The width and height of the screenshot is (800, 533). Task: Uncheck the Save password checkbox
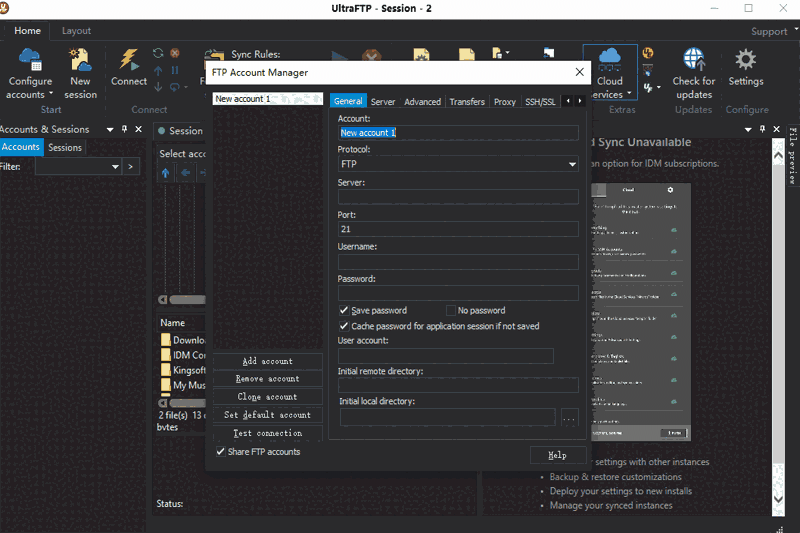[x=345, y=311]
